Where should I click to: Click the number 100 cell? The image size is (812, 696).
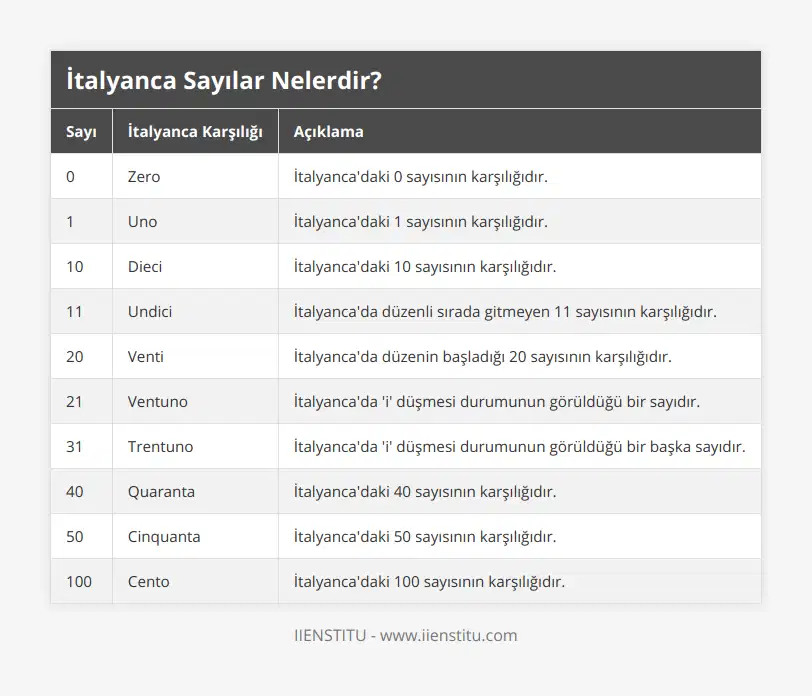(x=80, y=581)
